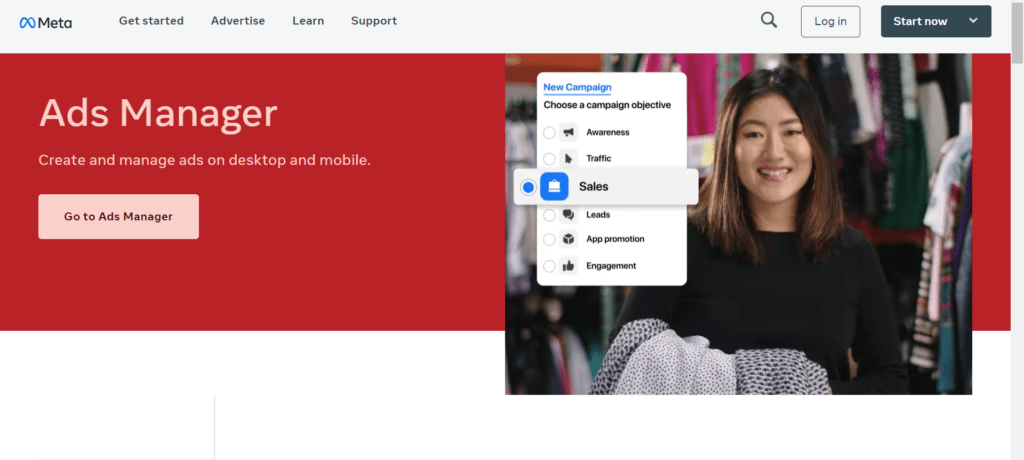Open the Advertise menu

tap(238, 21)
